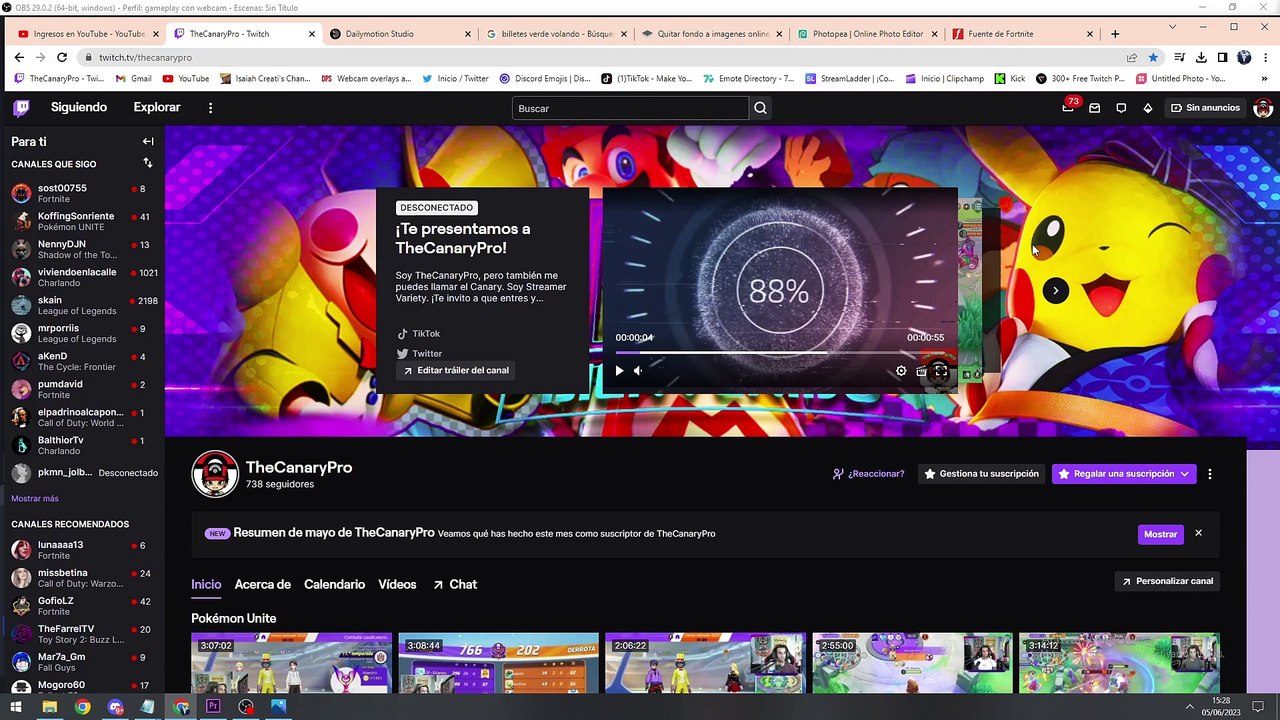1280x720 pixels.
Task: Switch to Photopea browser tab
Action: (x=869, y=34)
